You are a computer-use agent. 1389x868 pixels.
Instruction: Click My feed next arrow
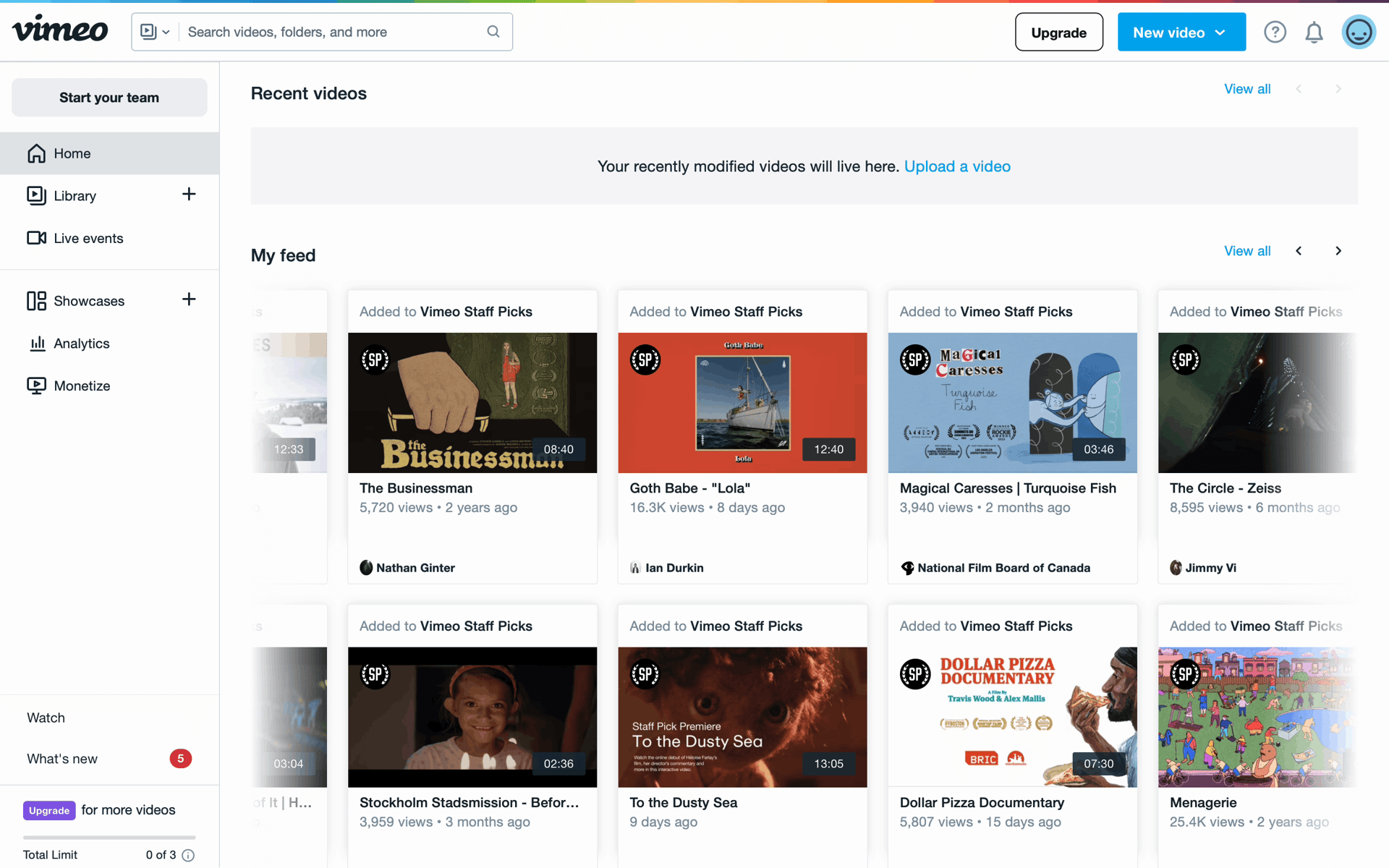click(x=1338, y=251)
